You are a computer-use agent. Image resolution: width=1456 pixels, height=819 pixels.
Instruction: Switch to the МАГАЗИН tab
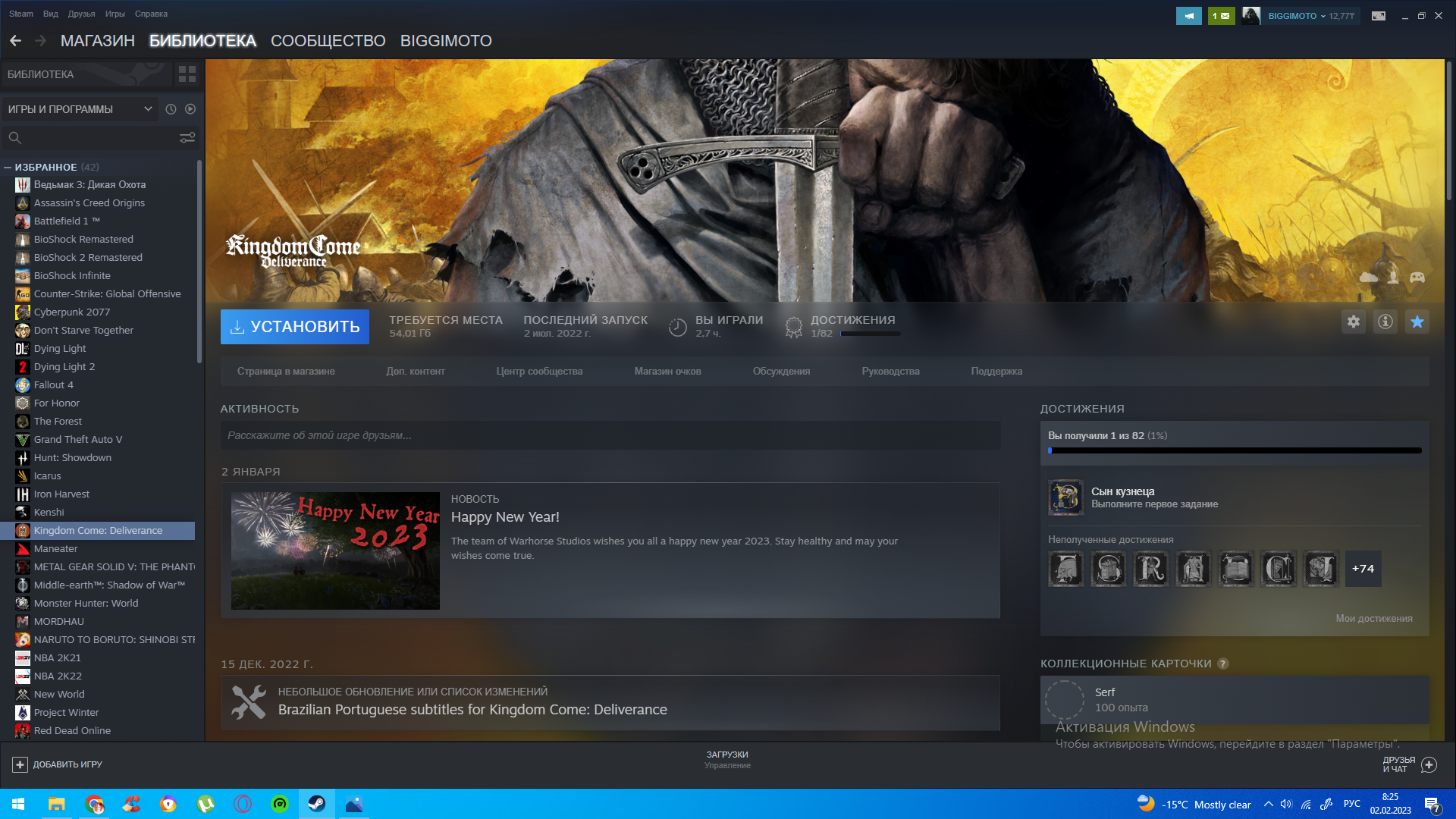coord(98,41)
